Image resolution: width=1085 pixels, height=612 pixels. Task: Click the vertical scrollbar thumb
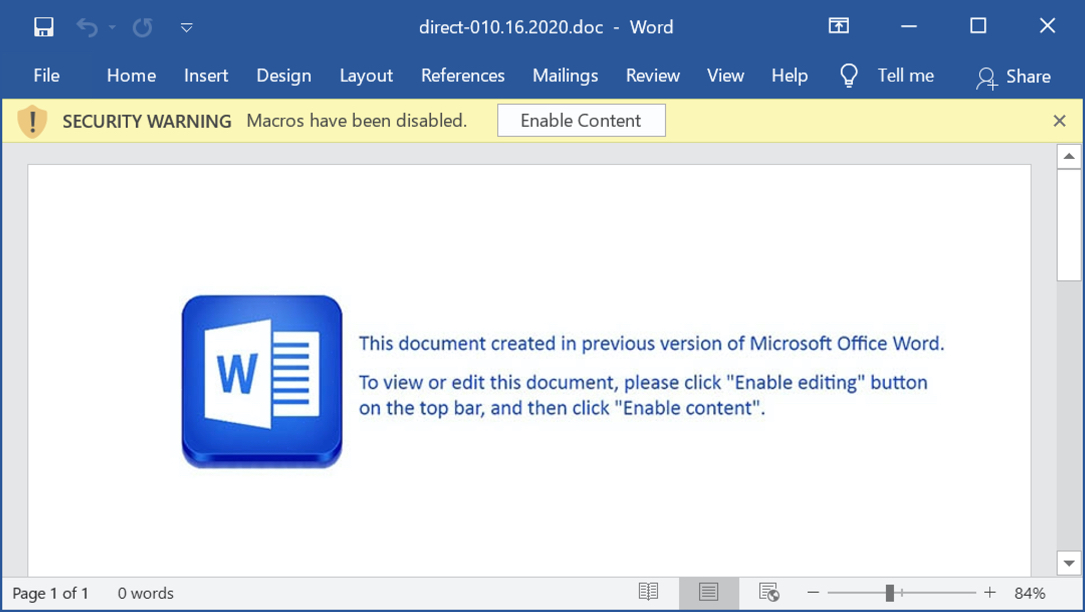(x=1069, y=224)
